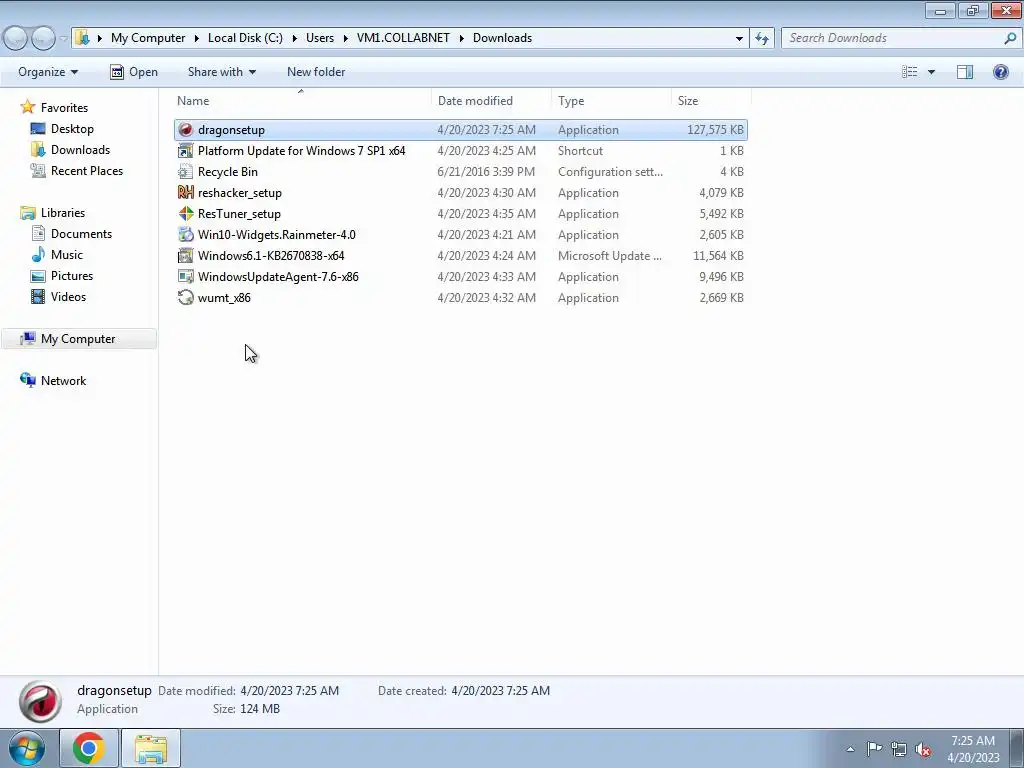Open the Windows Start button
The width and height of the screenshot is (1024, 768).
[26, 748]
